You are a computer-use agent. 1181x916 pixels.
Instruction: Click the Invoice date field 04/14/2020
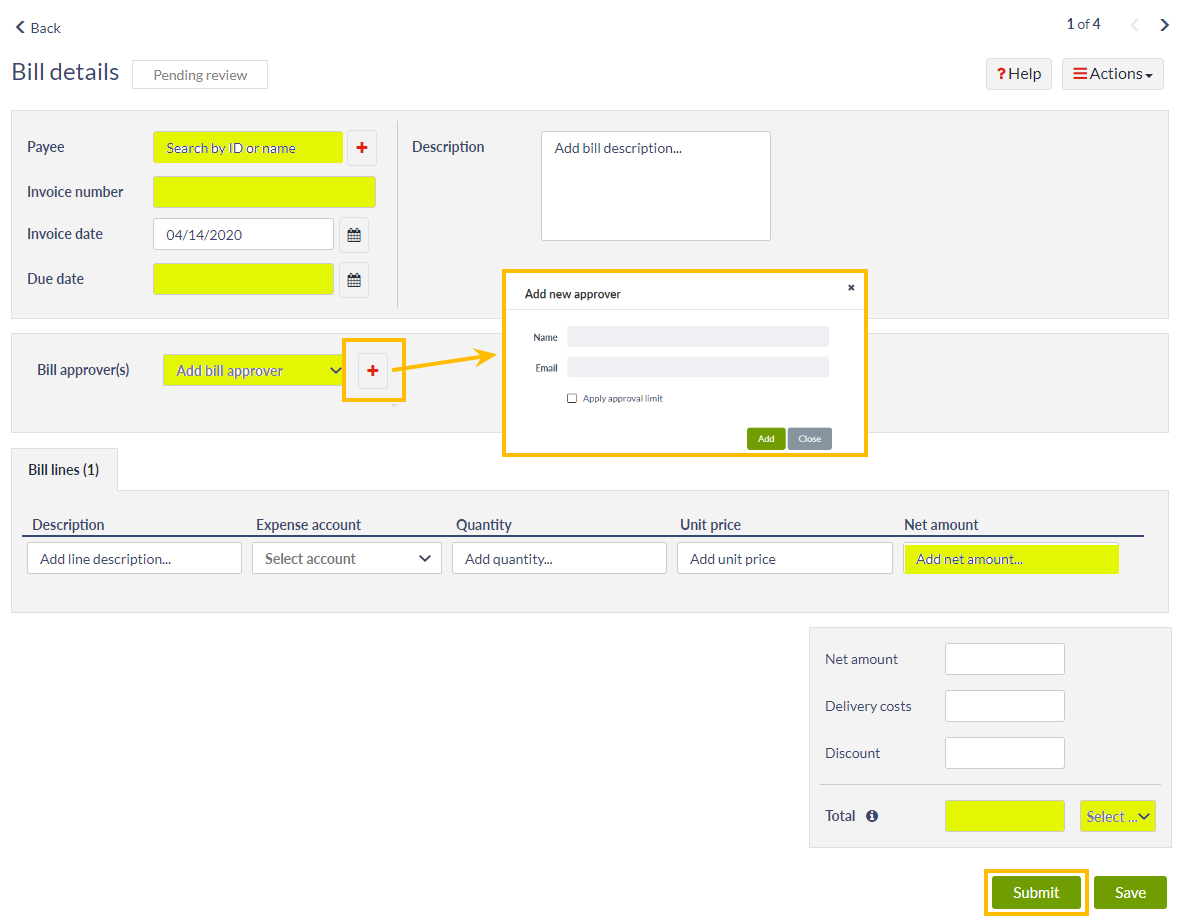tap(243, 234)
